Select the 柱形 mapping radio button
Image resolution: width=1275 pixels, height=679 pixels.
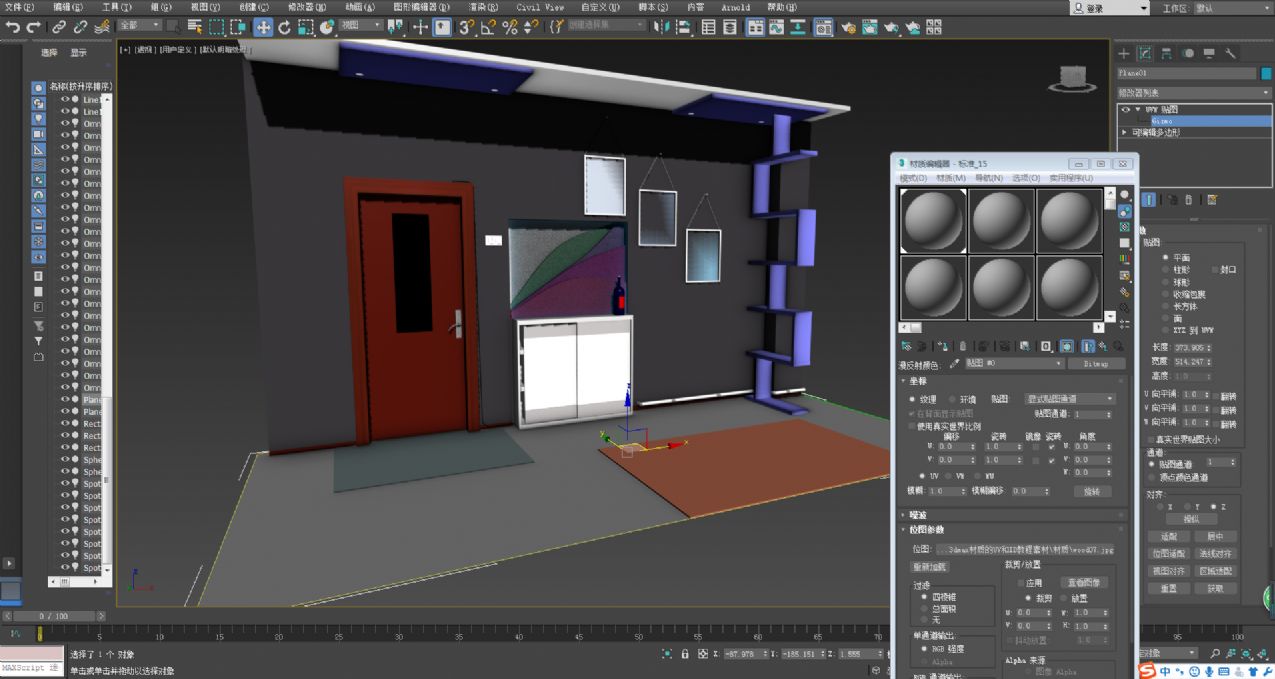pos(1165,270)
